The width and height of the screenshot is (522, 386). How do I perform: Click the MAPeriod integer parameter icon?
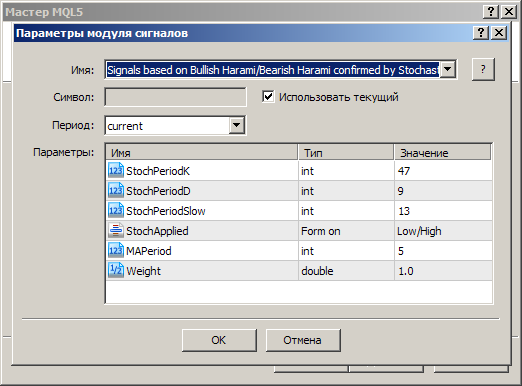116,251
